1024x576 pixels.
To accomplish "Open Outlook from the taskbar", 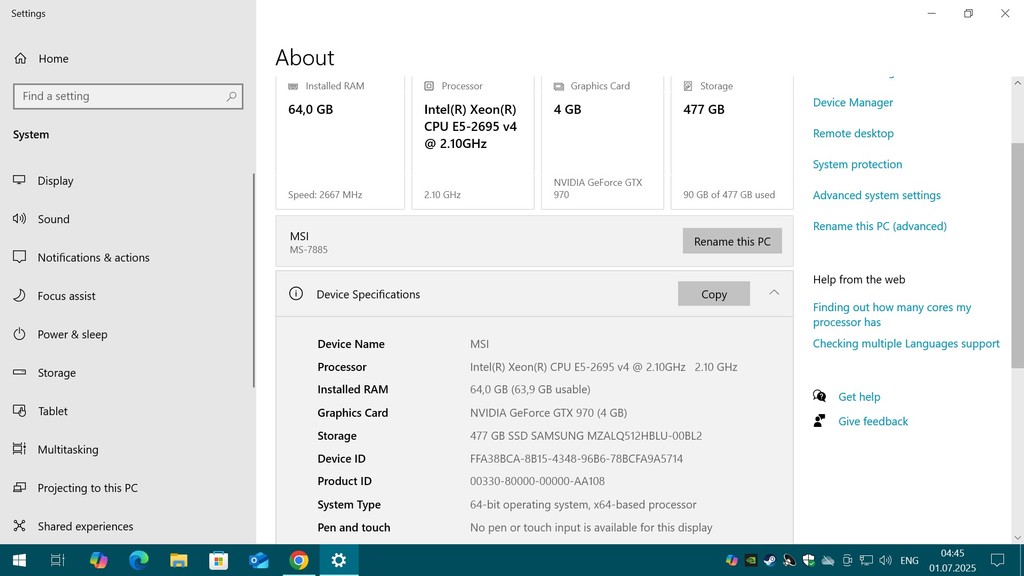I will (x=259, y=560).
